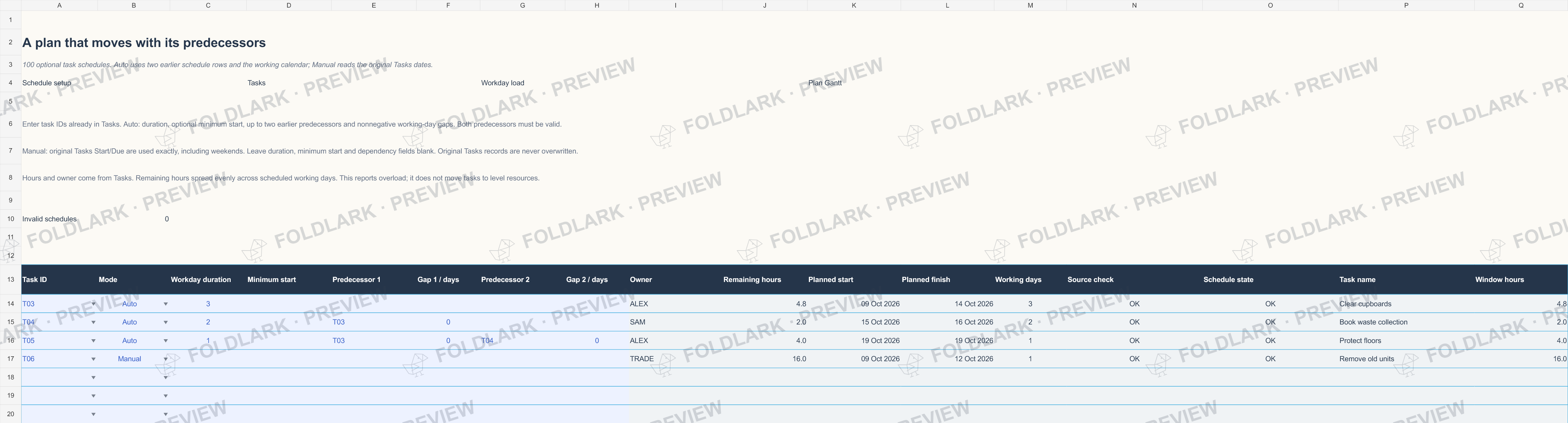Open Task ID dropdown arrow for T03
This screenshot has height=423, width=1568.
(x=93, y=304)
